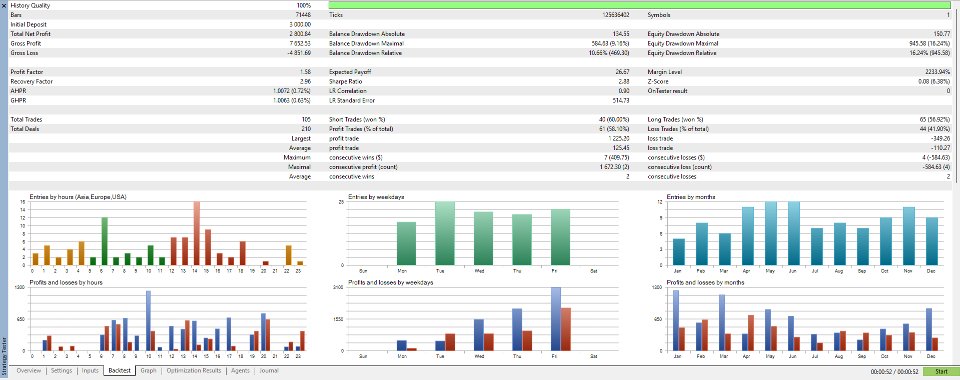Click the Ticks label
The width and height of the screenshot is (960, 380).
pyautogui.click(x=336, y=15)
